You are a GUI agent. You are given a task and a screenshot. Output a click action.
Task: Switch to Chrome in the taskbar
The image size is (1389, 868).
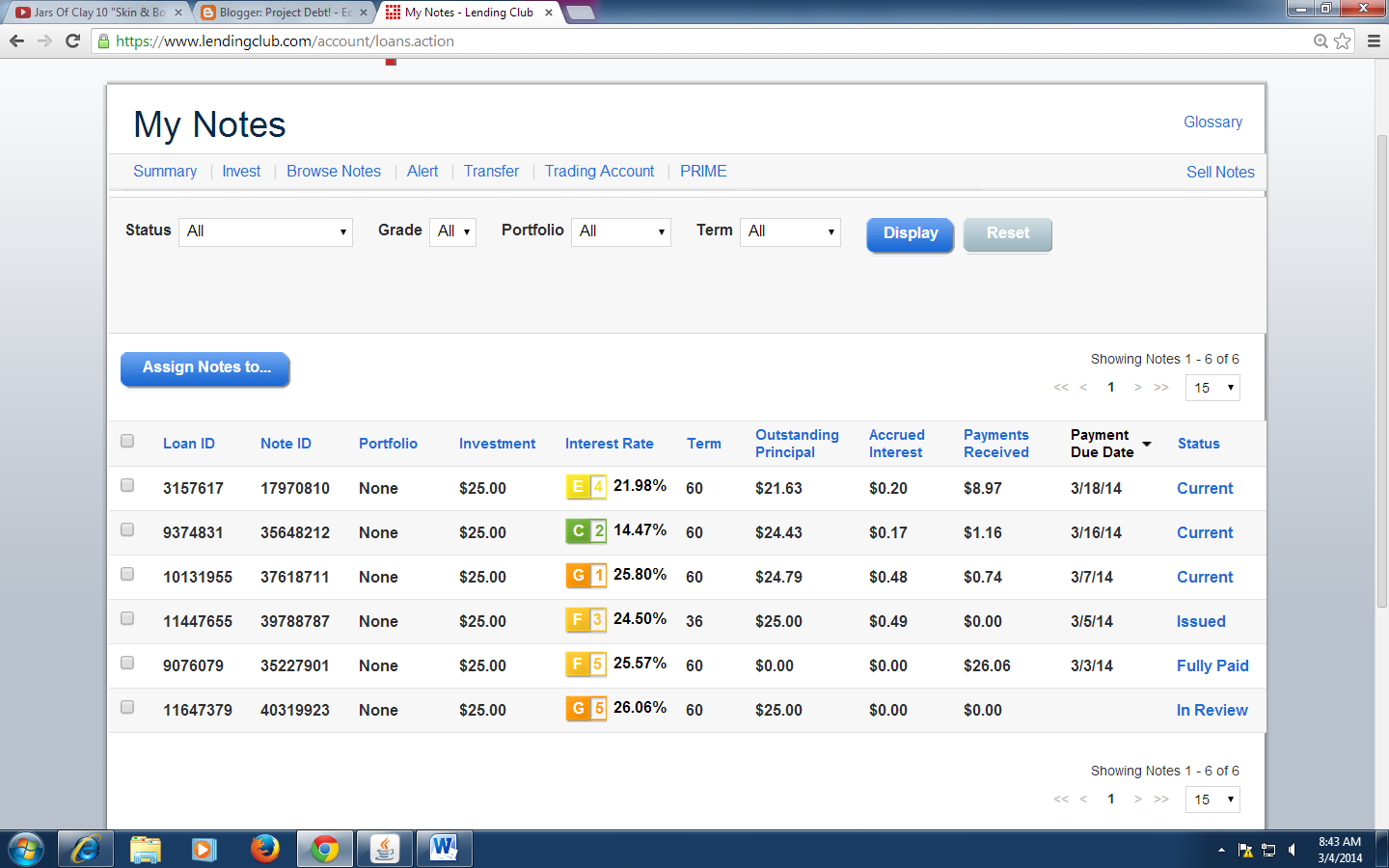pyautogui.click(x=325, y=850)
